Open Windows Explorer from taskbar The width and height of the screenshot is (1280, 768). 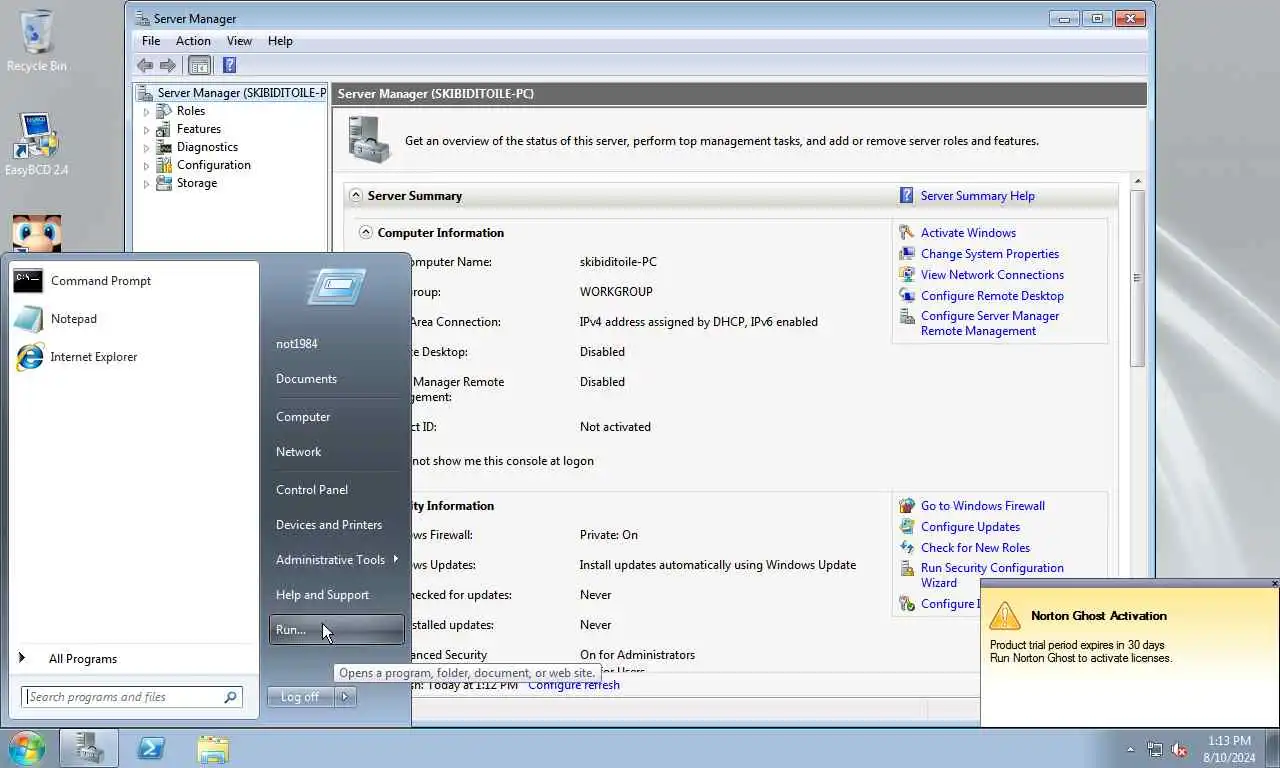(x=213, y=749)
